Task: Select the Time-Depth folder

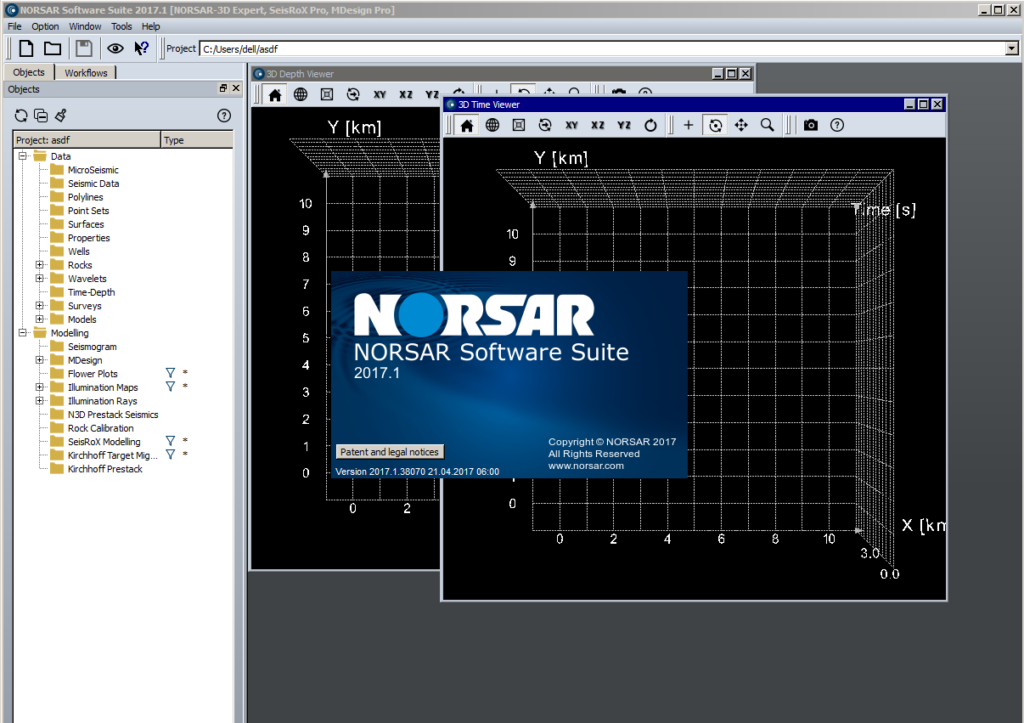Action: (x=91, y=292)
